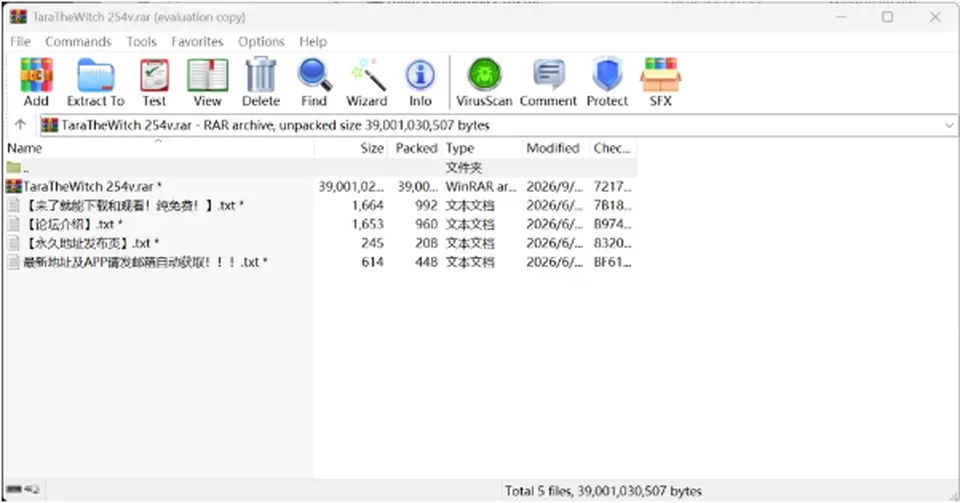Open the View file tool
The width and height of the screenshot is (960, 503).
point(208,82)
